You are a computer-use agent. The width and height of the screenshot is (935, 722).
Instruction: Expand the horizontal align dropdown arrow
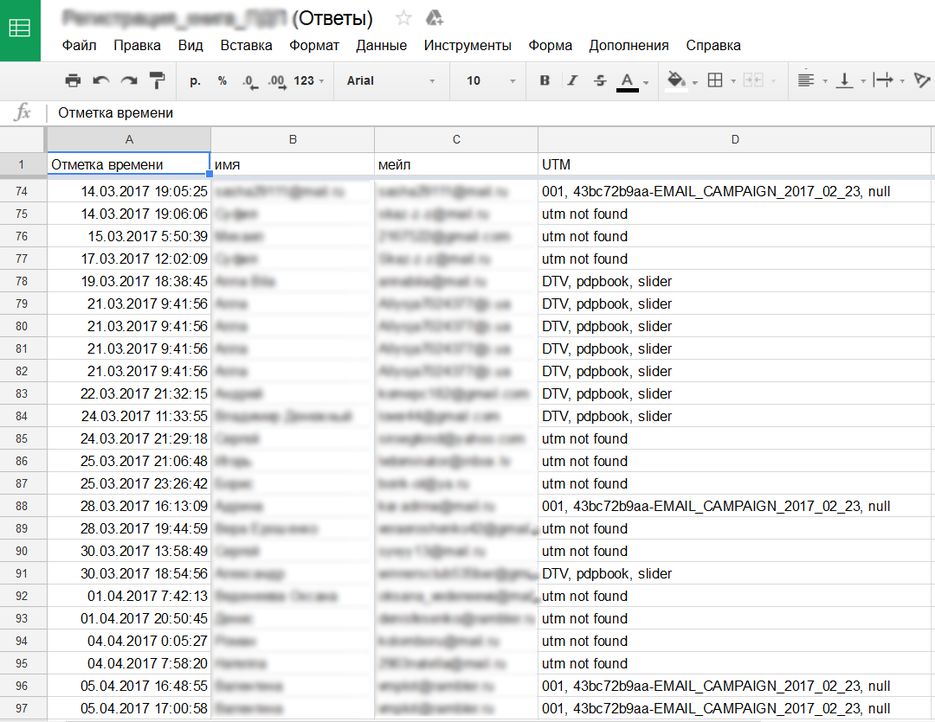click(x=825, y=81)
